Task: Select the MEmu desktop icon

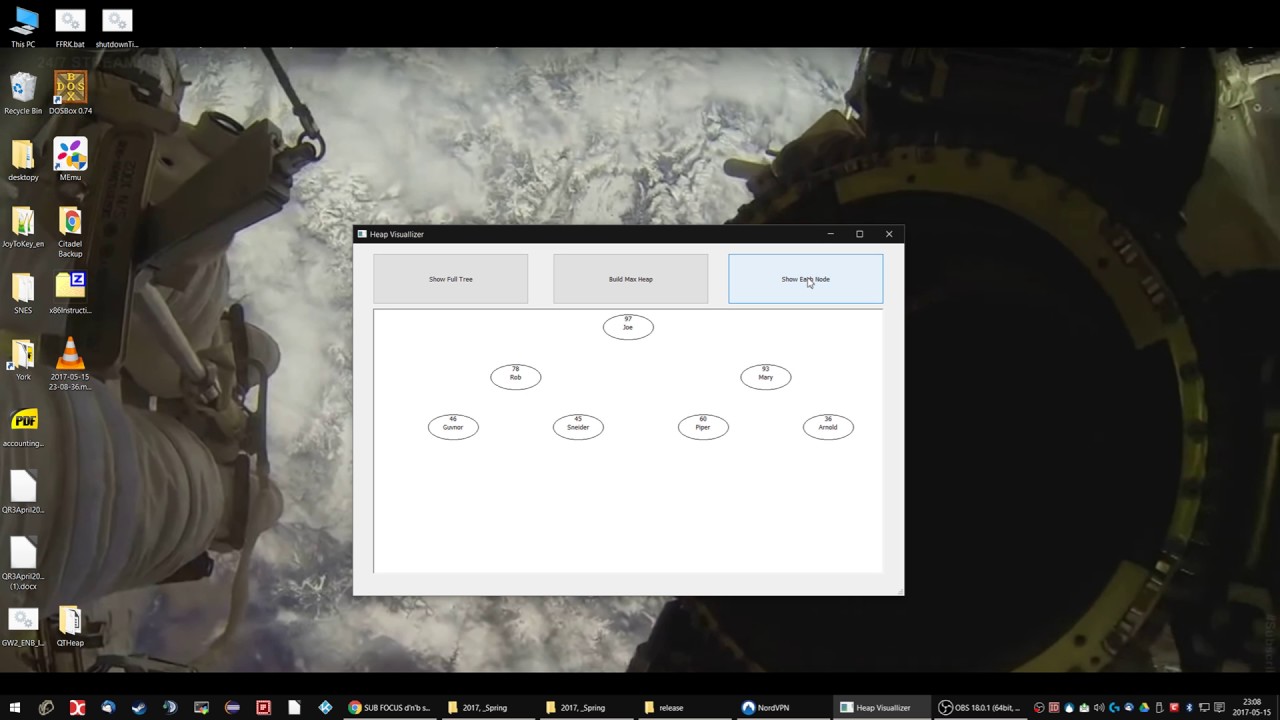Action: click(x=70, y=160)
